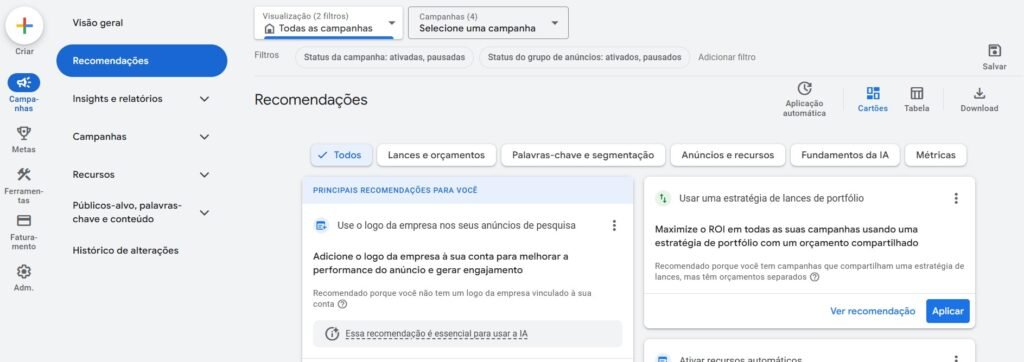Open Selecione uma campanha dropdown
Image resolution: width=1024 pixels, height=362 pixels.
coord(488,23)
